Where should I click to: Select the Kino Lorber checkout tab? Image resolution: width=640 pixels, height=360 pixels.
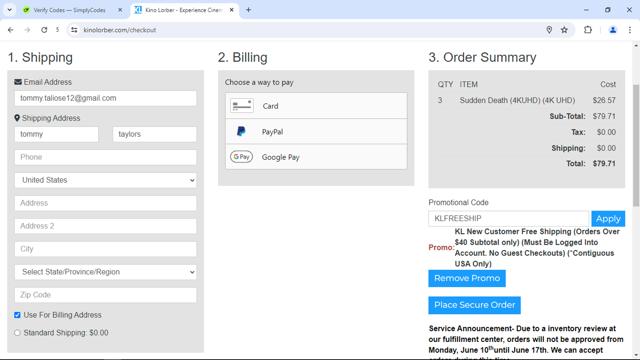pos(184,10)
